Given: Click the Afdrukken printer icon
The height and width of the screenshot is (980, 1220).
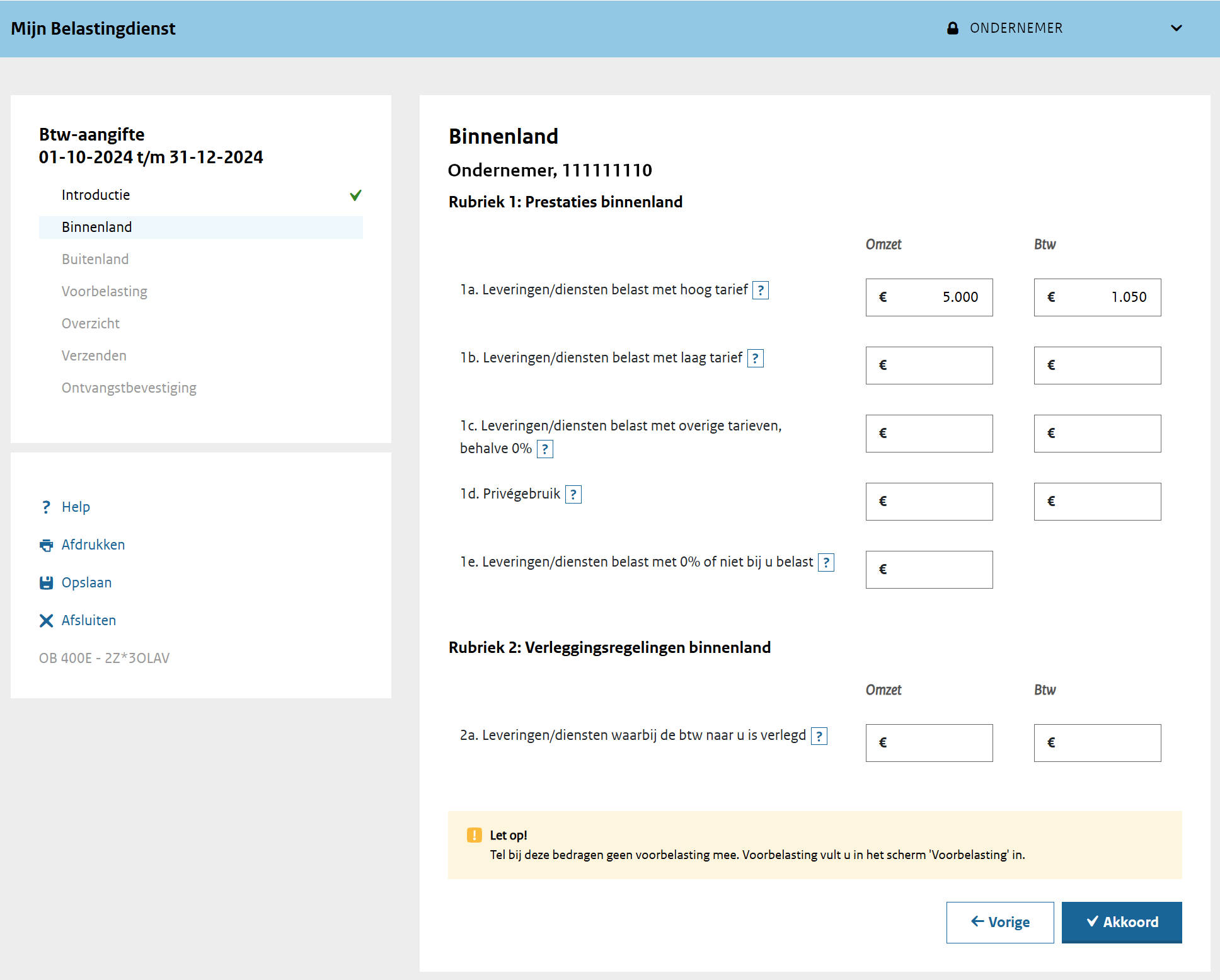Looking at the screenshot, I should (x=46, y=545).
